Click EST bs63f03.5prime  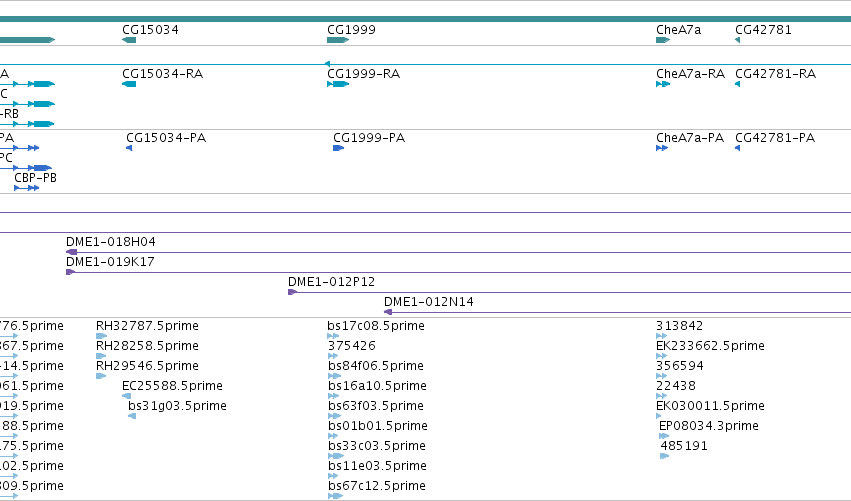(x=376, y=407)
